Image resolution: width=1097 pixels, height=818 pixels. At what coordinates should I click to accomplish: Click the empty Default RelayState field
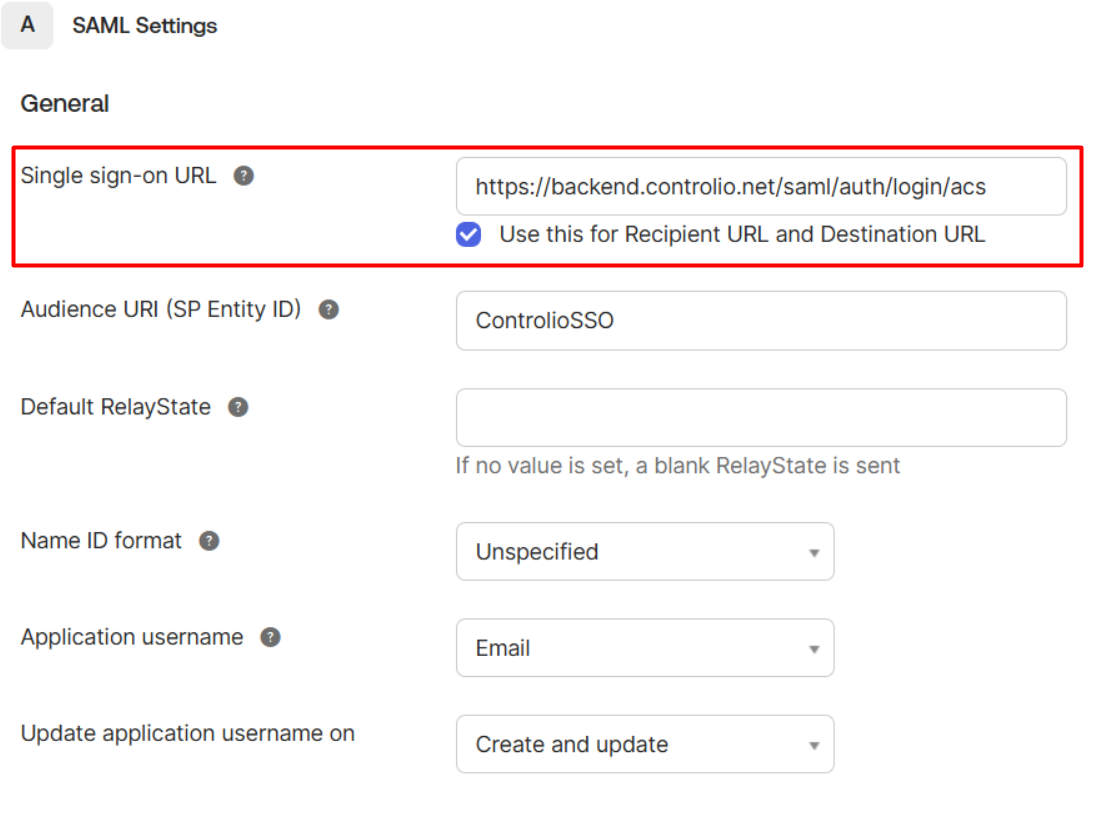(761, 418)
